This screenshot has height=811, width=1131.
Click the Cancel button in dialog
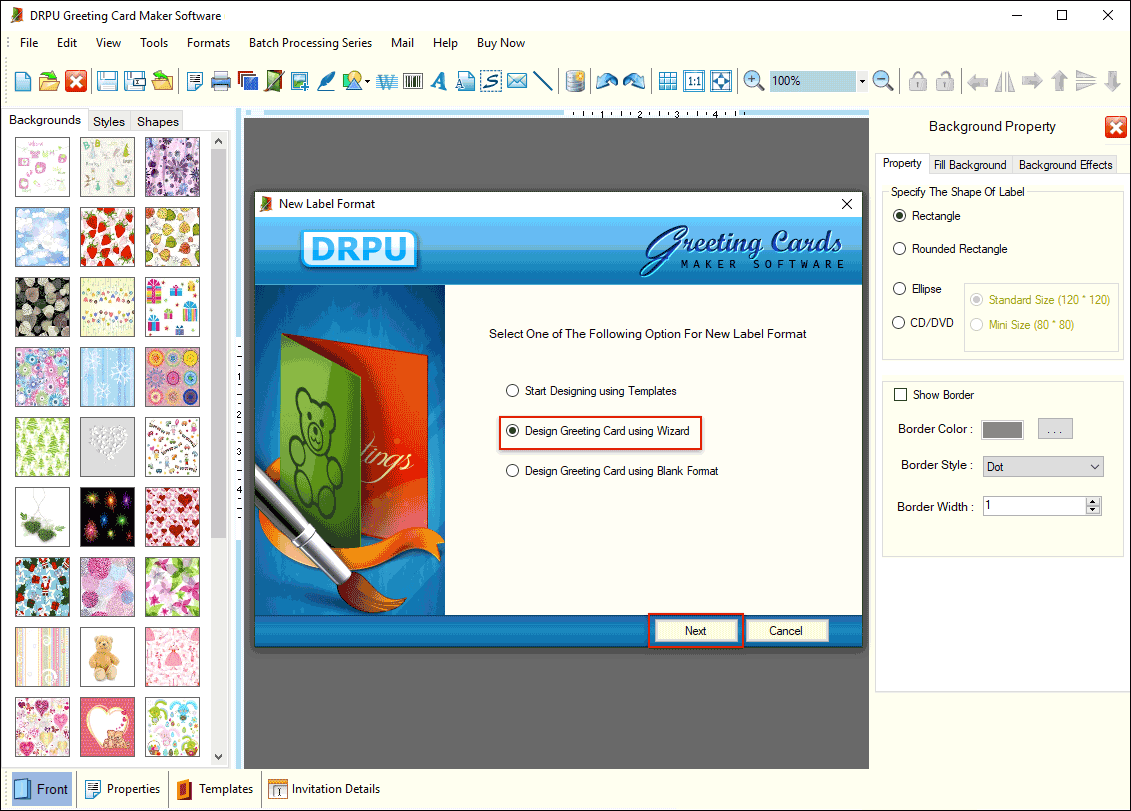point(785,631)
